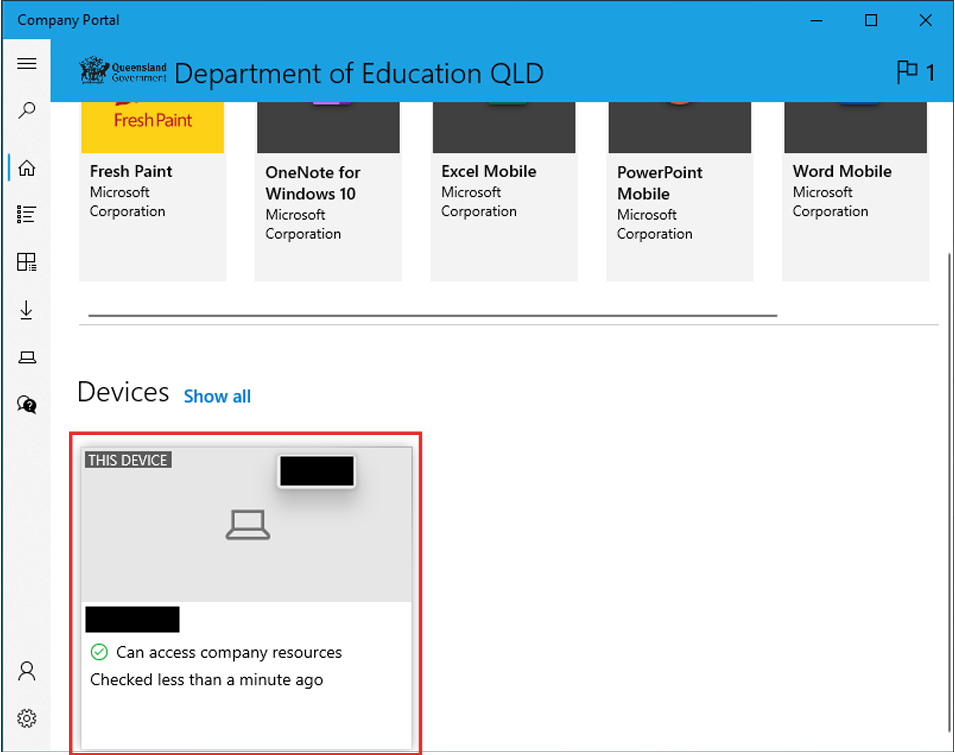Open the hamburger navigation menu
Image resolution: width=955 pixels, height=755 pixels.
point(27,63)
